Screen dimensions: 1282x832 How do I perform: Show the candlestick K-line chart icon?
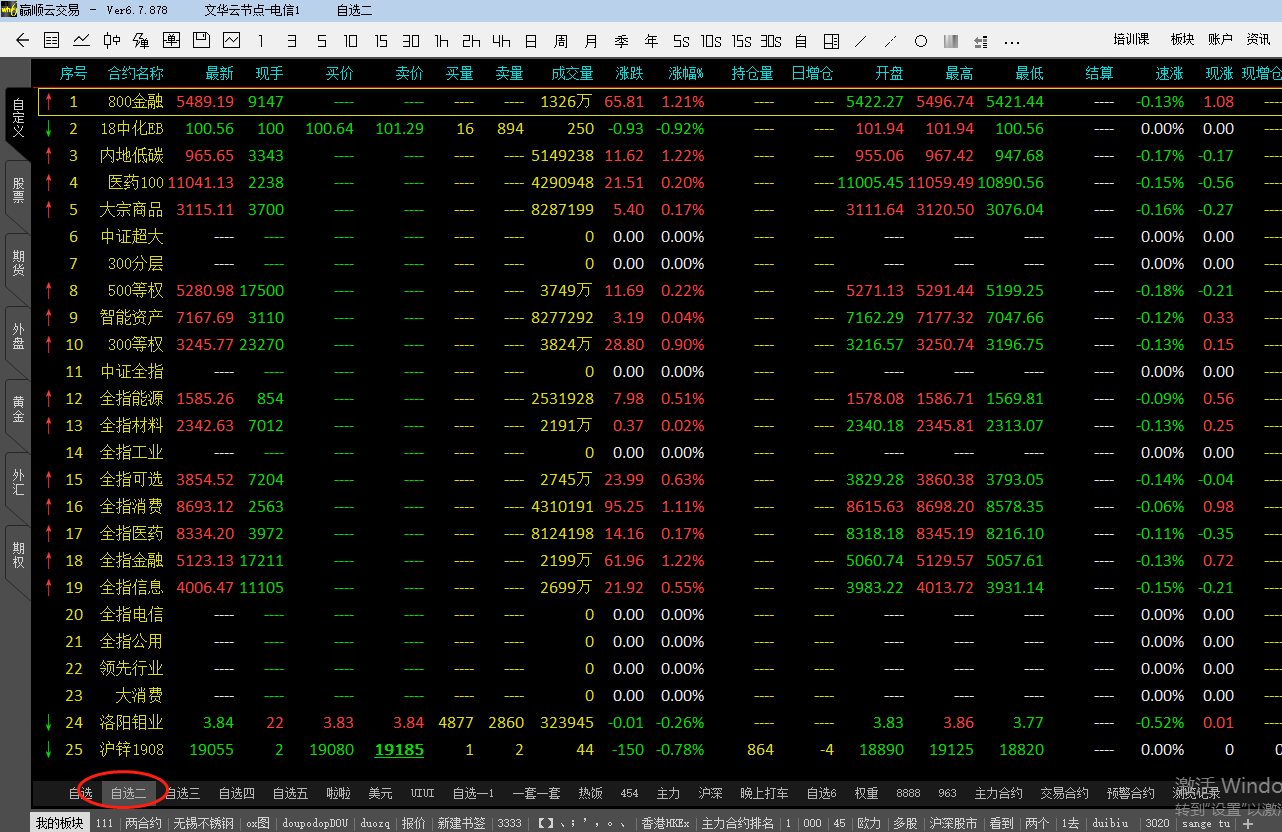click(111, 41)
